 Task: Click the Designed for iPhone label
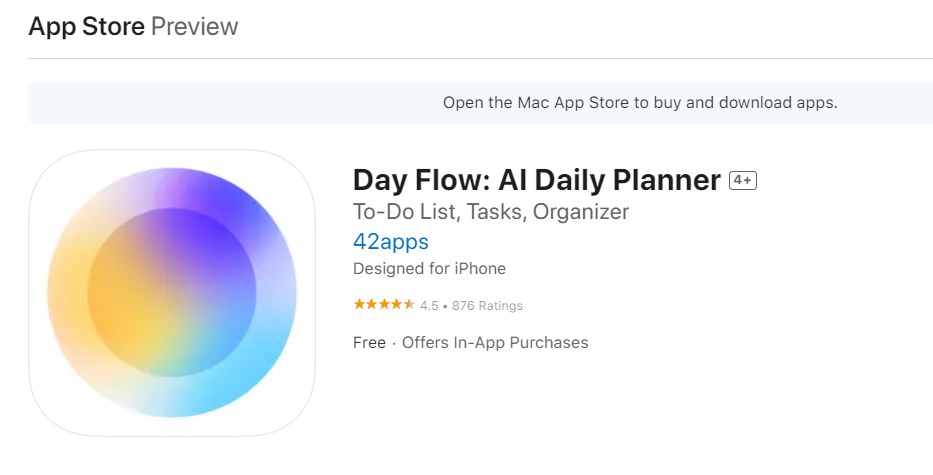click(x=429, y=268)
